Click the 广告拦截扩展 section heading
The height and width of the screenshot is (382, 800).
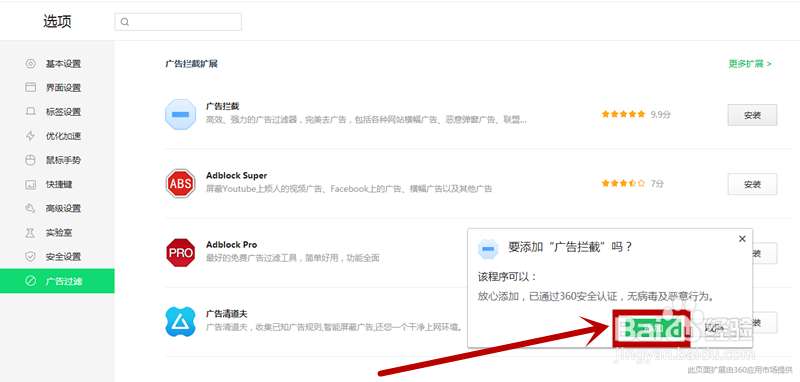(x=191, y=64)
